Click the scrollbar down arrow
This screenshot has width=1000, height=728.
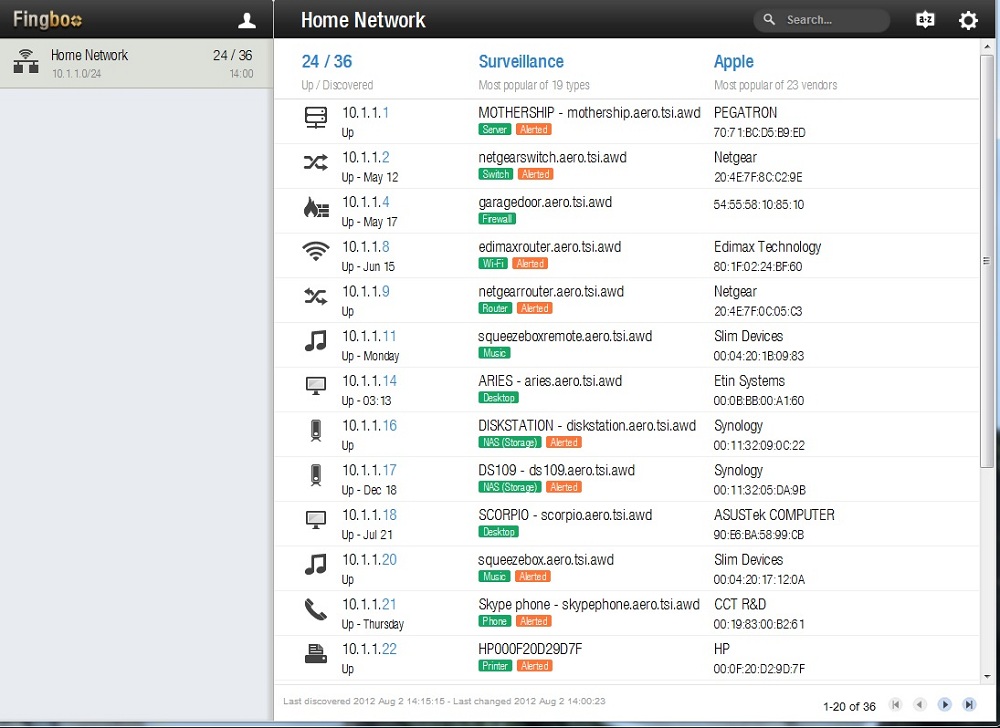(987, 677)
